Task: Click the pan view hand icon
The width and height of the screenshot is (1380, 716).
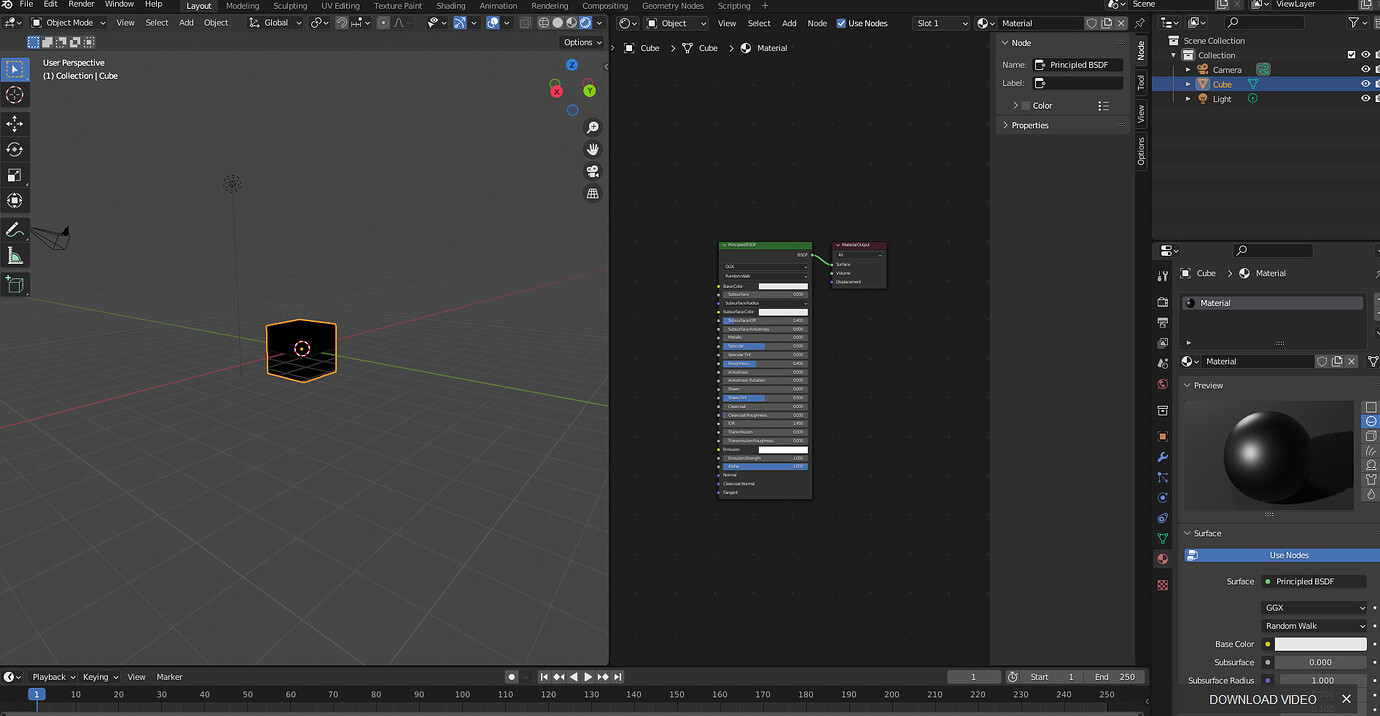Action: coord(593,149)
